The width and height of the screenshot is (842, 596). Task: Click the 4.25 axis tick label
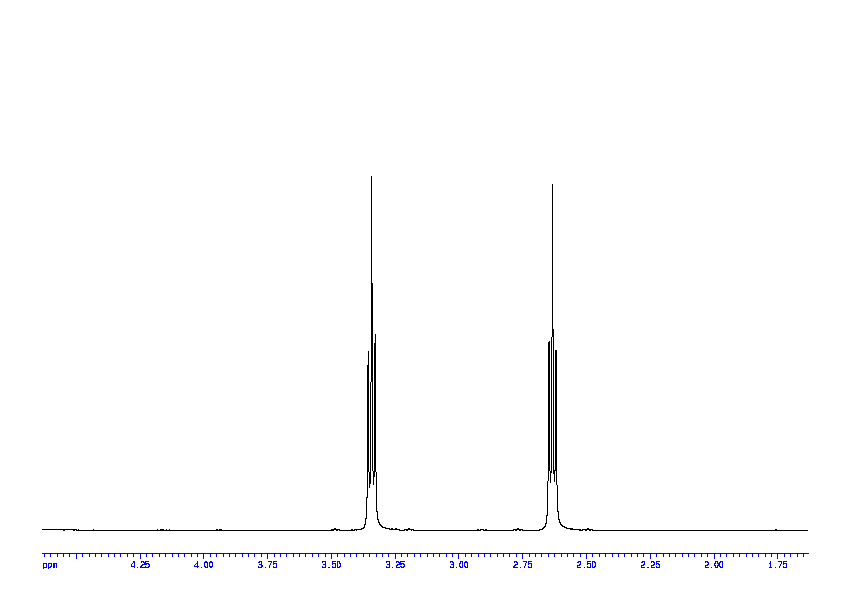point(140,565)
